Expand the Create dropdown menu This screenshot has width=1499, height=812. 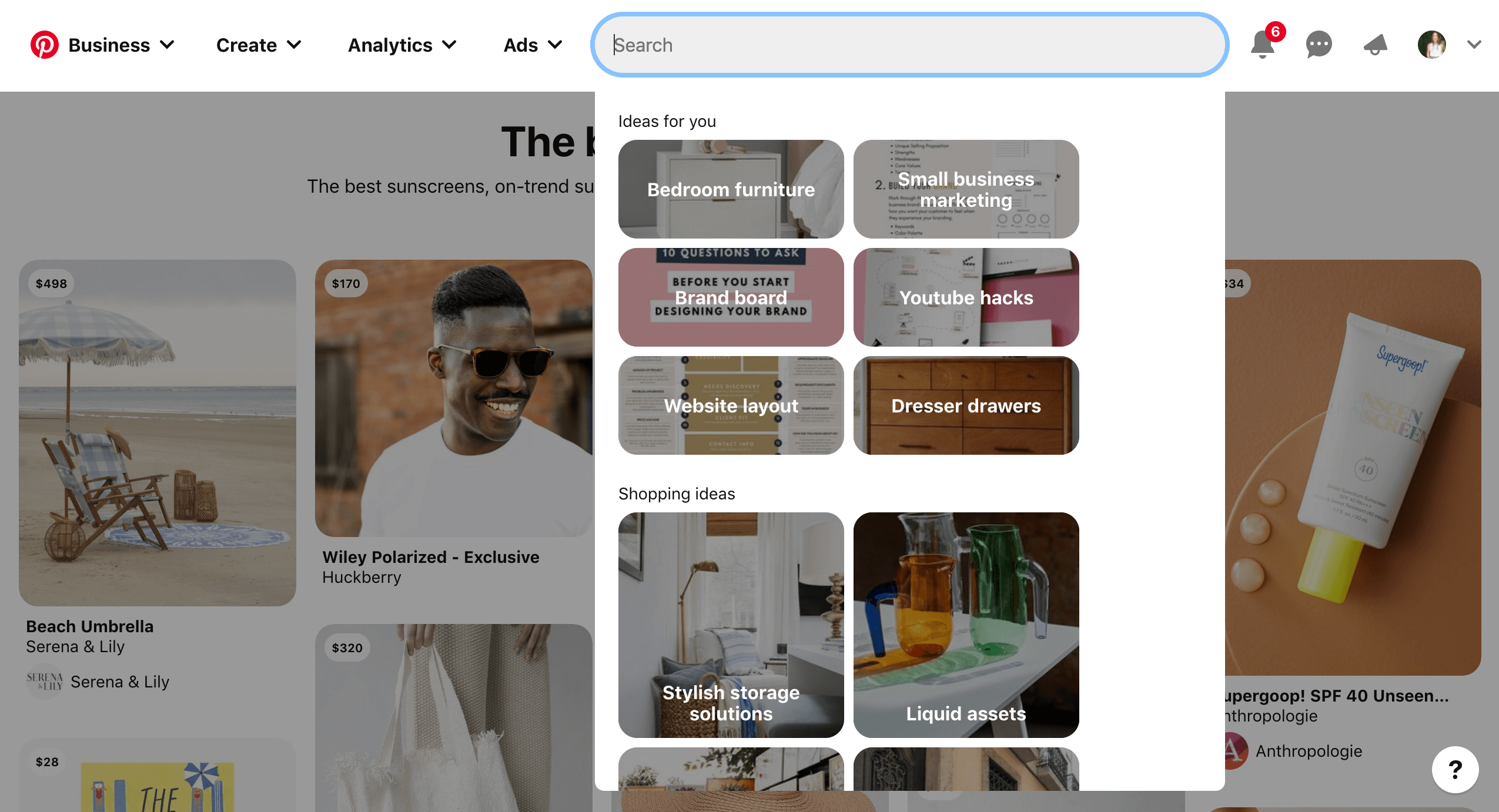tap(259, 45)
